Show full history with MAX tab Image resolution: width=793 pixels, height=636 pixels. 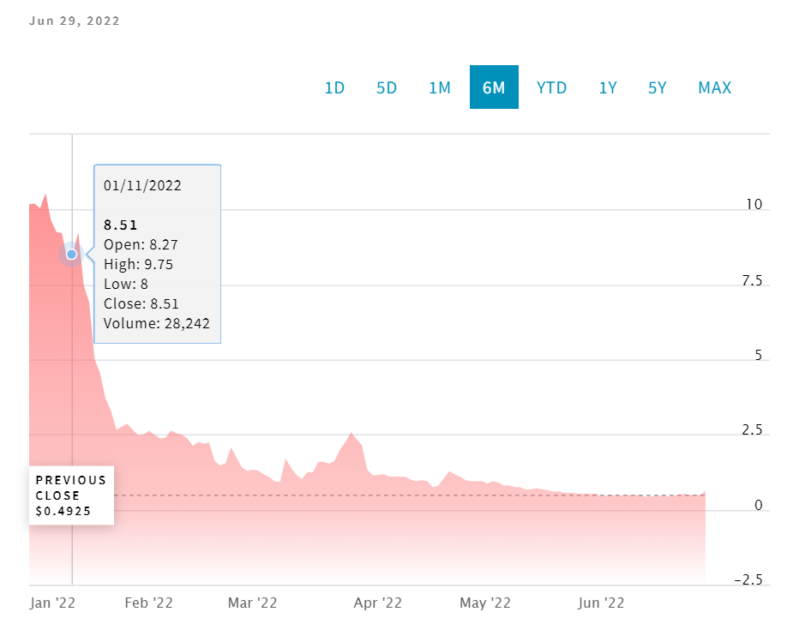click(x=715, y=88)
